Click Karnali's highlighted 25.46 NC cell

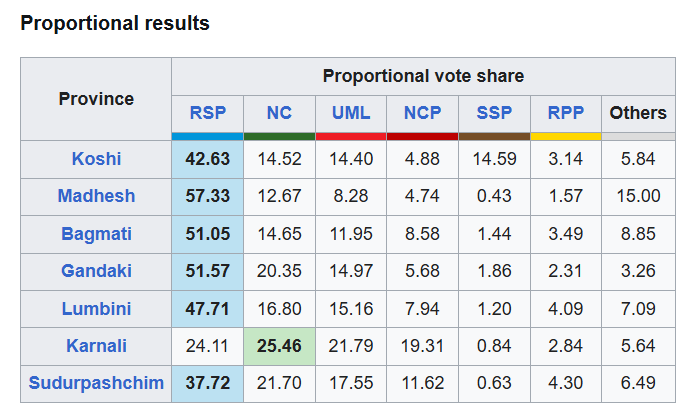pos(279,346)
